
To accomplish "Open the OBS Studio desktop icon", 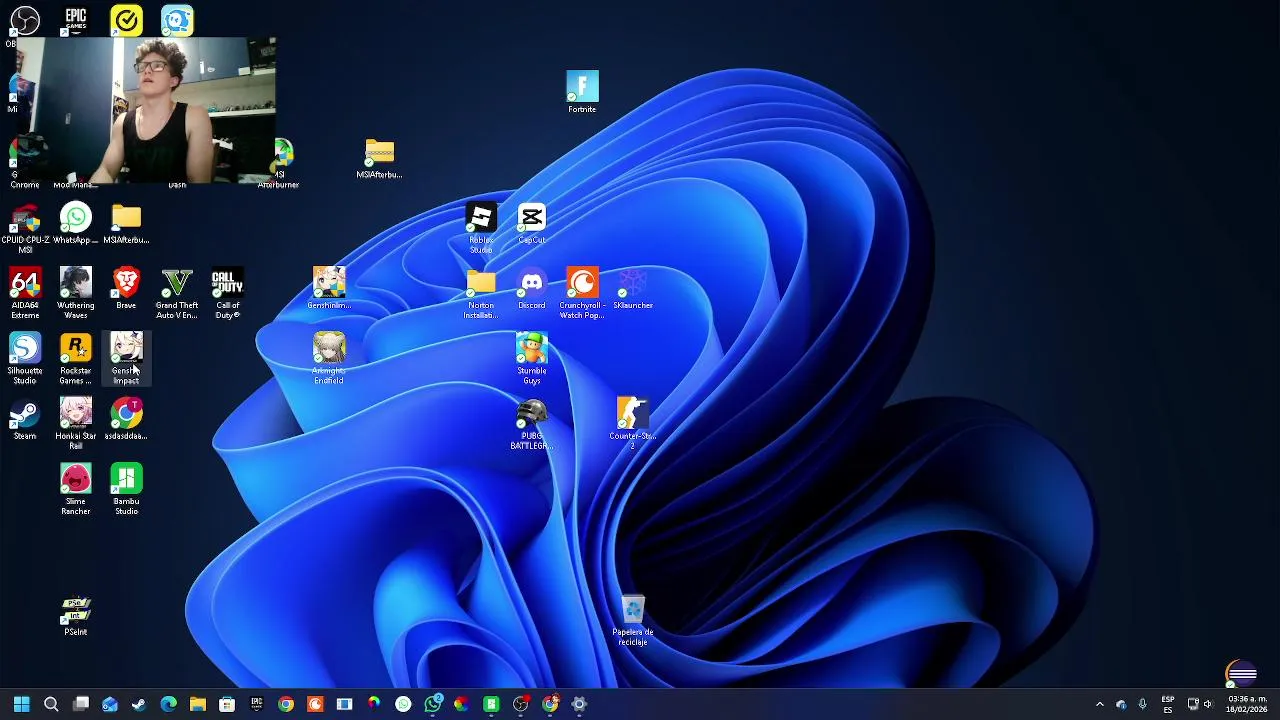I will [x=25, y=22].
